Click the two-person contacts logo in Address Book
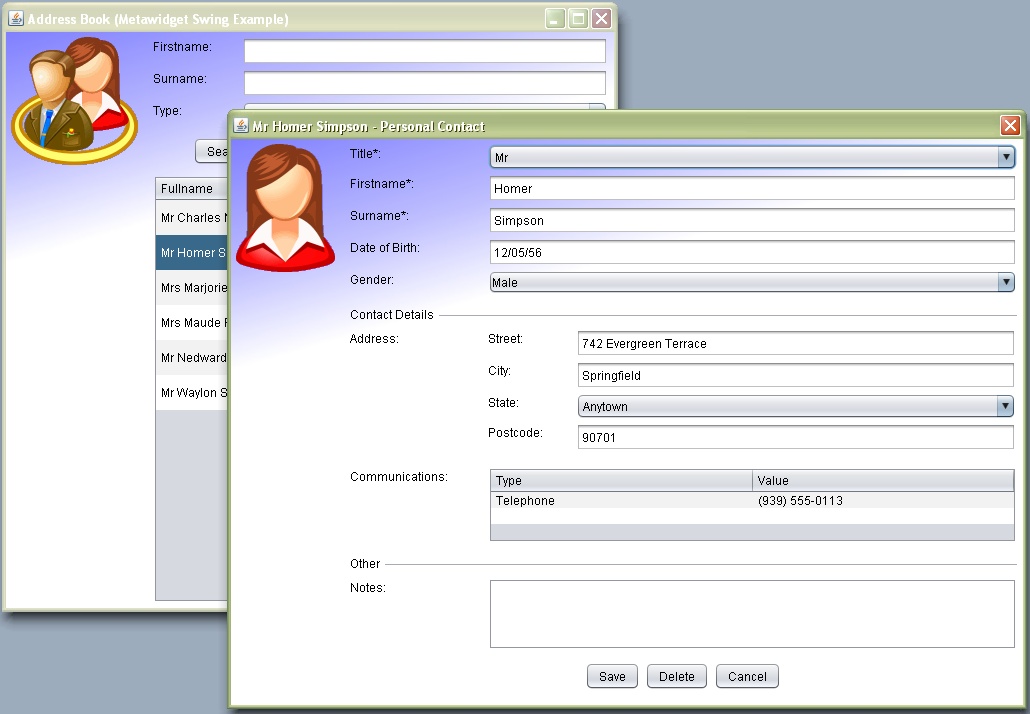Viewport: 1030px width, 714px height. (x=73, y=101)
